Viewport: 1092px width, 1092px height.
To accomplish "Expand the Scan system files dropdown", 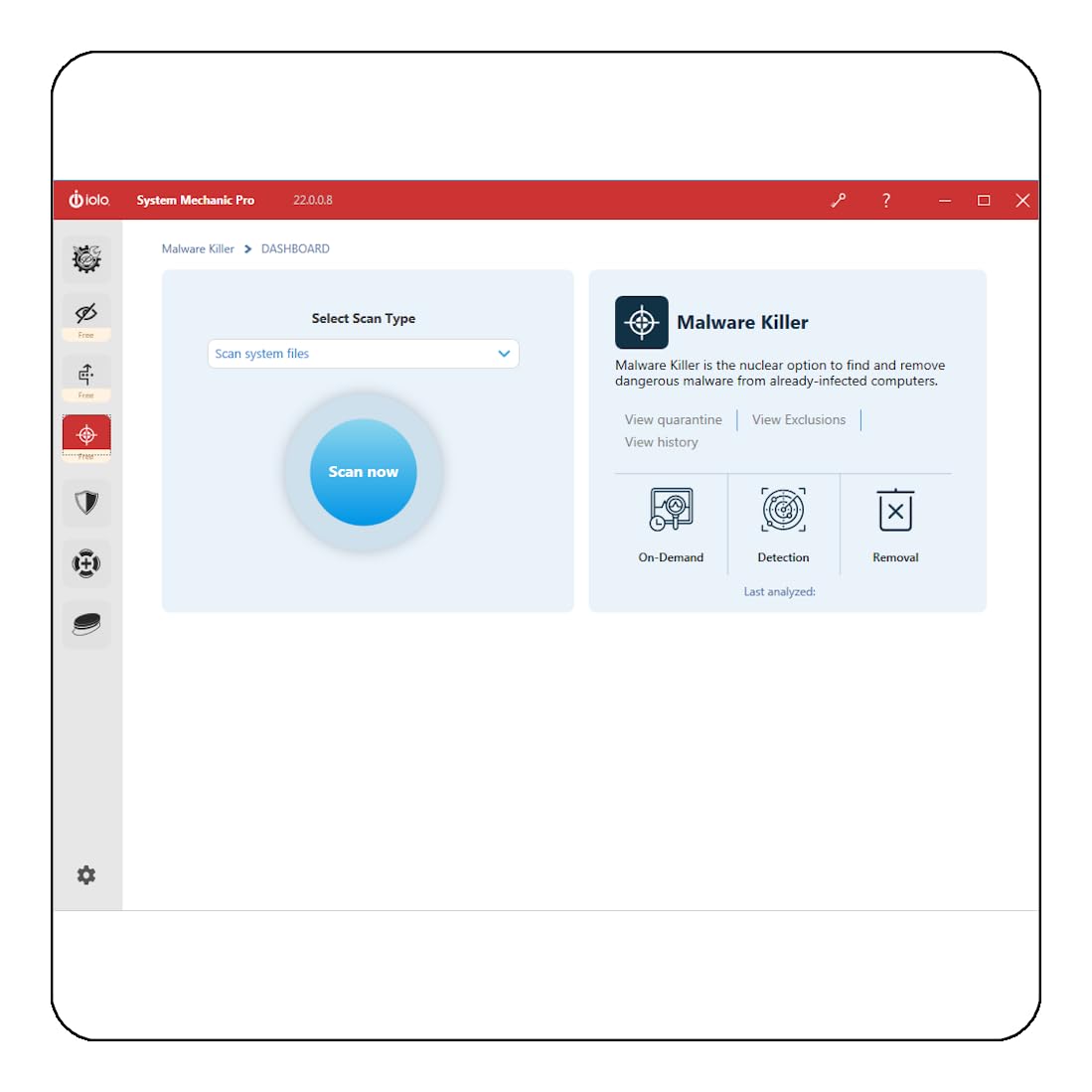I will pos(363,354).
